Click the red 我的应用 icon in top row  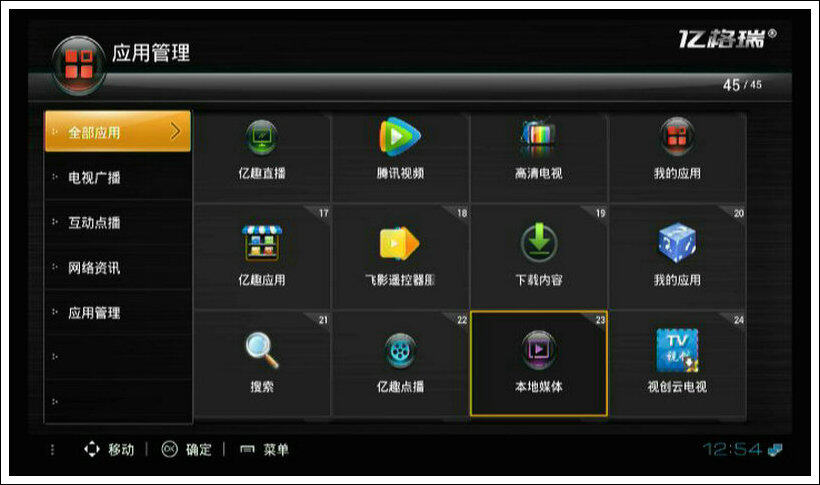click(677, 137)
